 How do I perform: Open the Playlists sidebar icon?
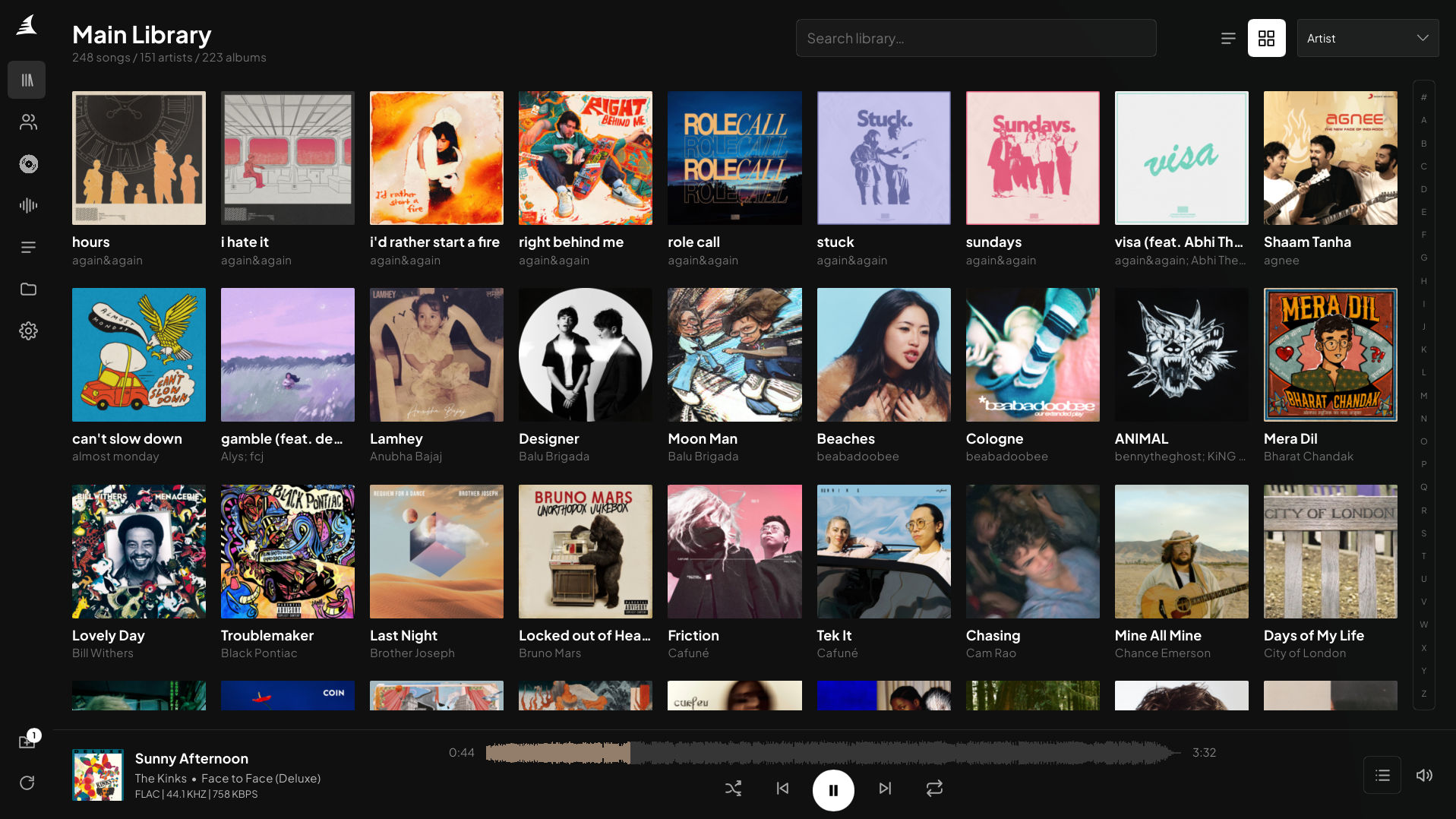coord(28,247)
